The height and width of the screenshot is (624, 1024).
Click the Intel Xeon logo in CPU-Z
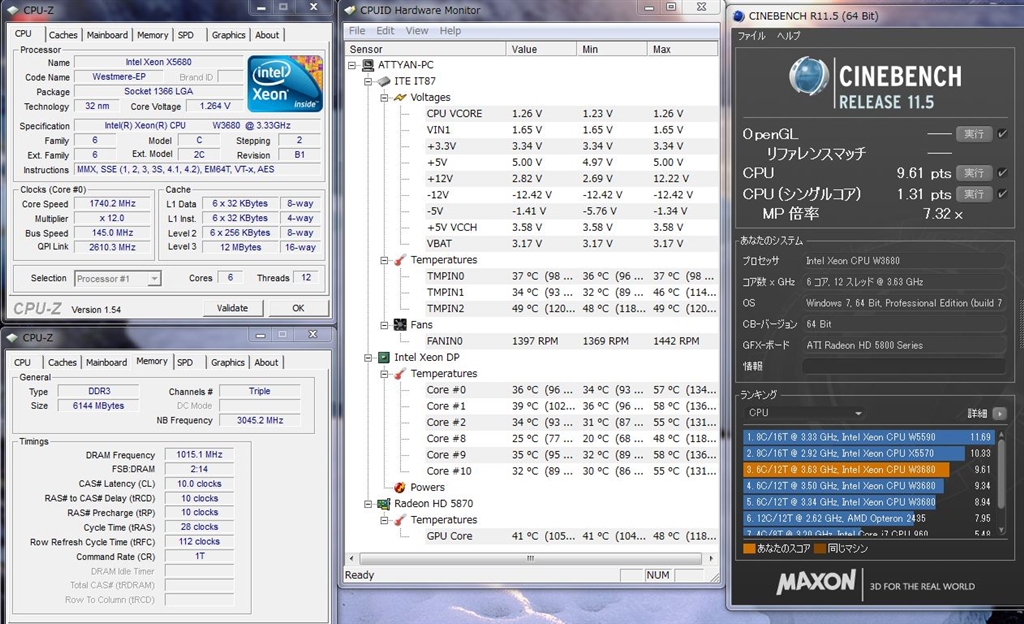coord(285,83)
